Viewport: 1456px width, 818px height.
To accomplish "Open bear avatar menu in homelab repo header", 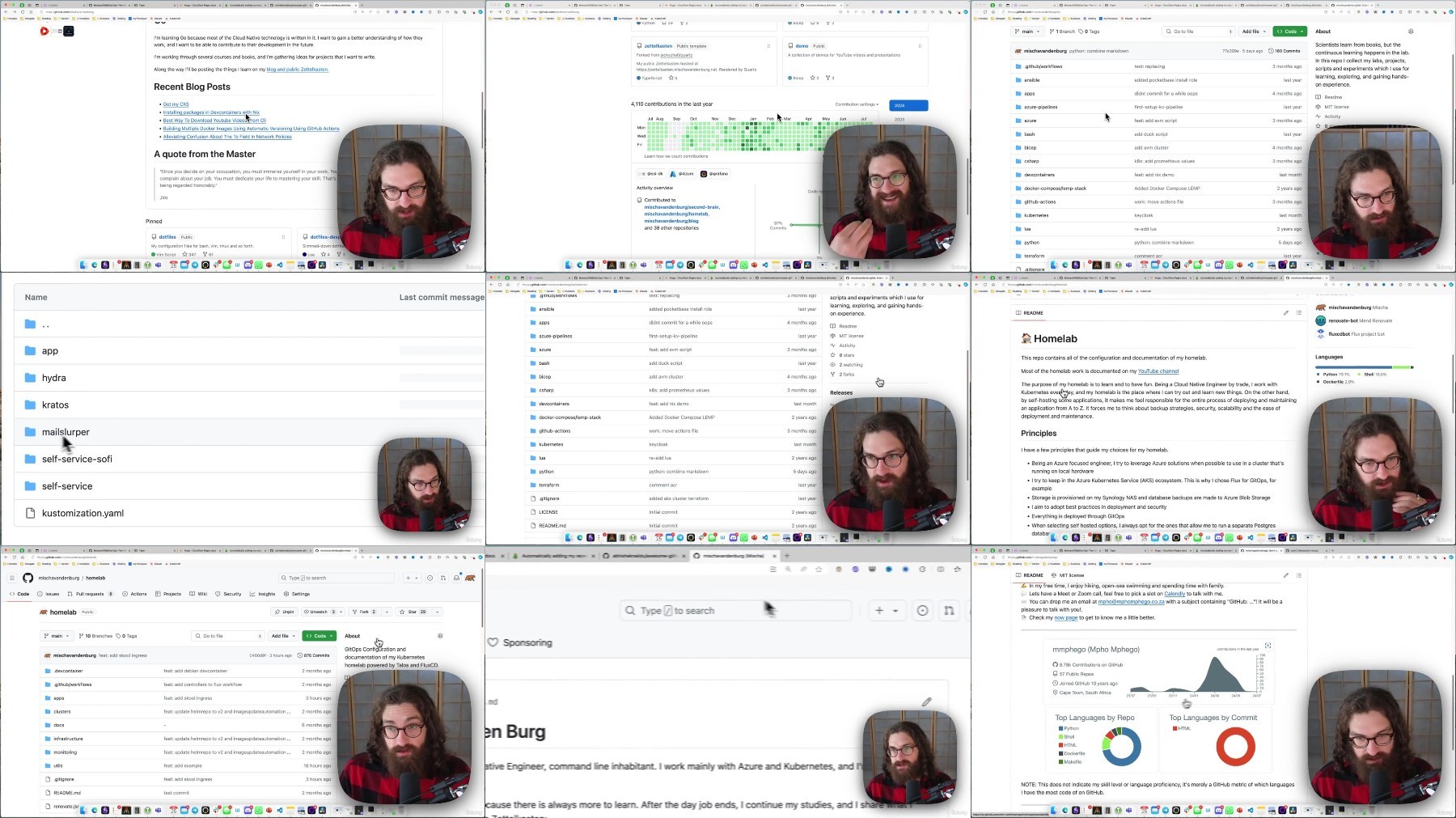I will click(x=470, y=578).
